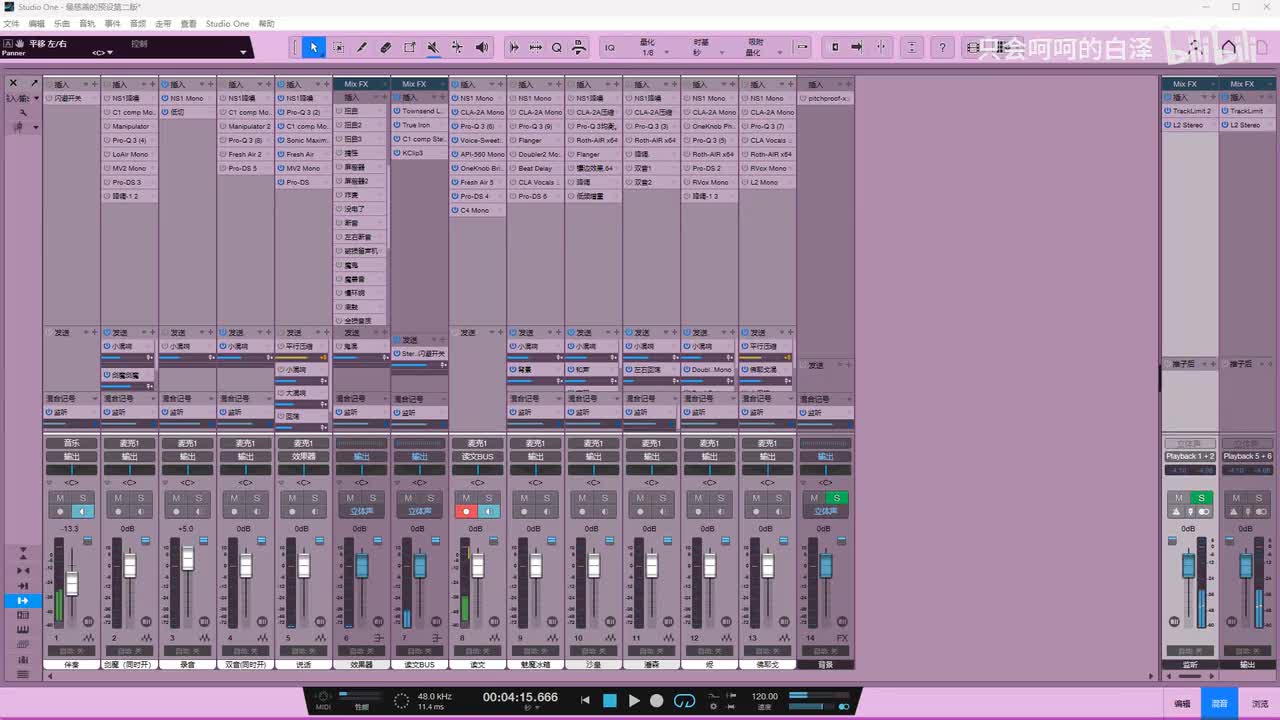Open the help question mark button
The image size is (1280, 720).
(942, 47)
